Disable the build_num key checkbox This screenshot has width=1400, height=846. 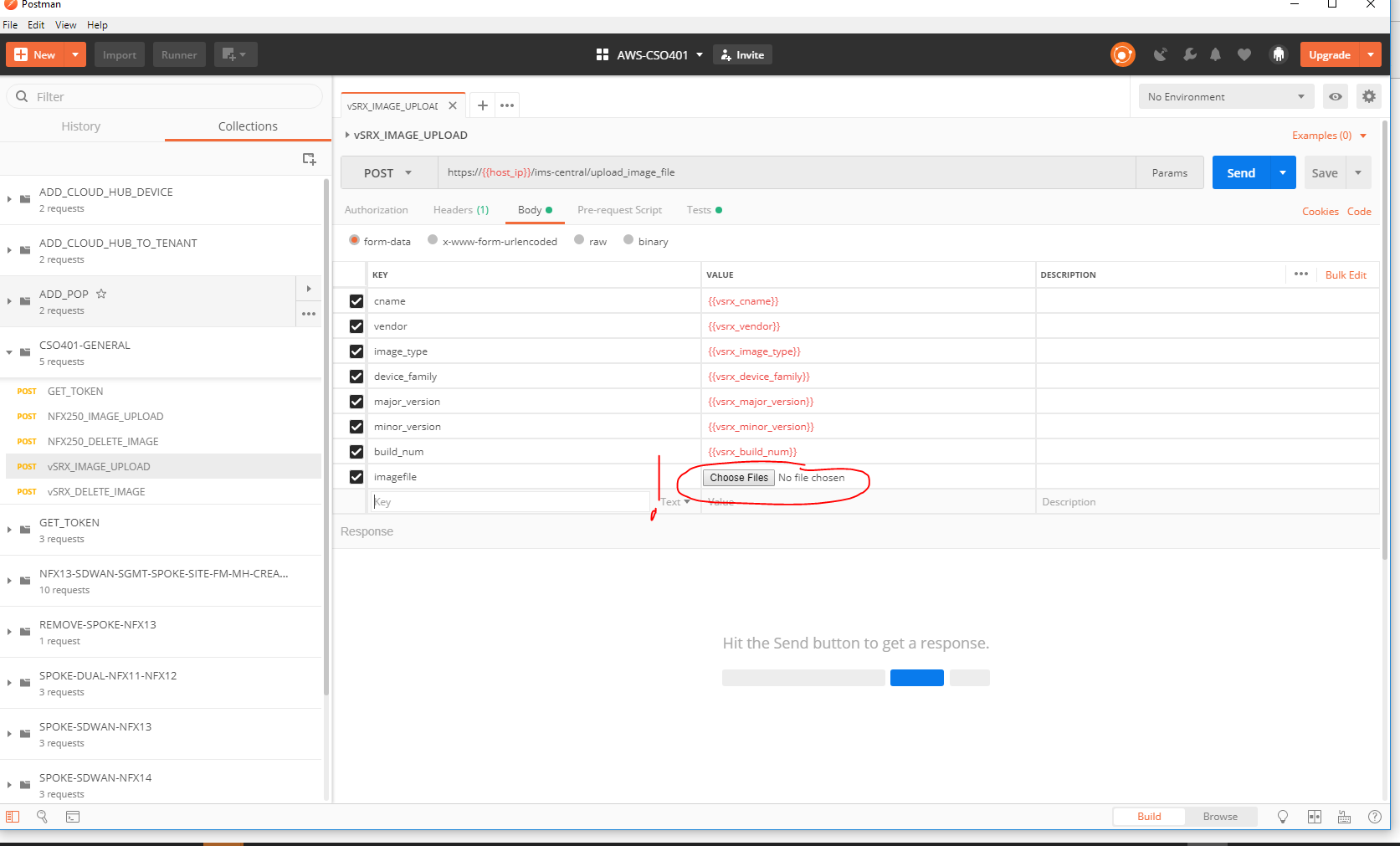coord(356,451)
